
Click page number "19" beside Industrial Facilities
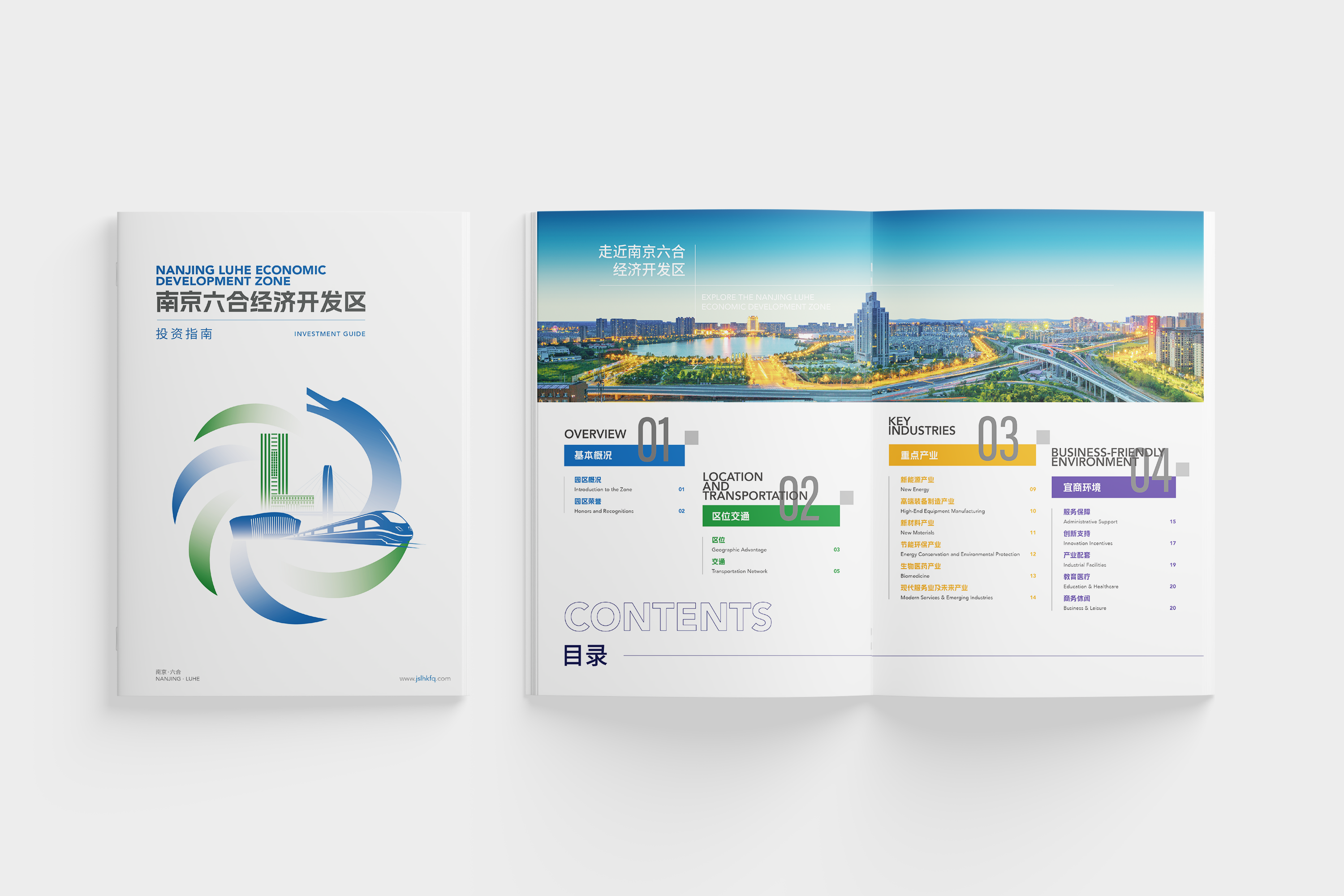pyautogui.click(x=1172, y=565)
